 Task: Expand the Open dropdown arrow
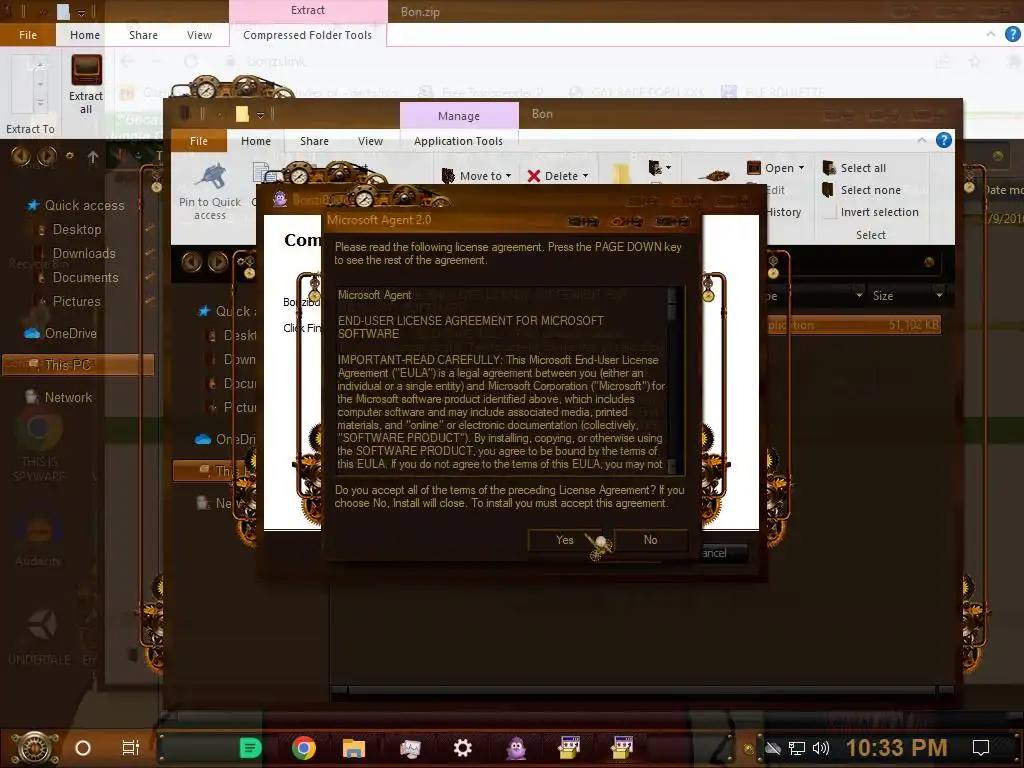(801, 168)
